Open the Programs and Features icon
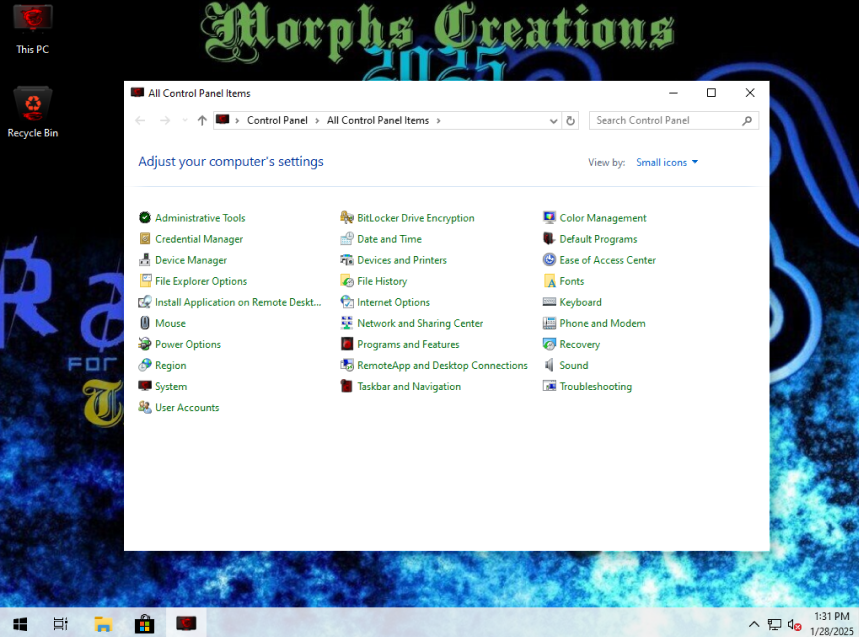This screenshot has width=859, height=637. click(347, 344)
